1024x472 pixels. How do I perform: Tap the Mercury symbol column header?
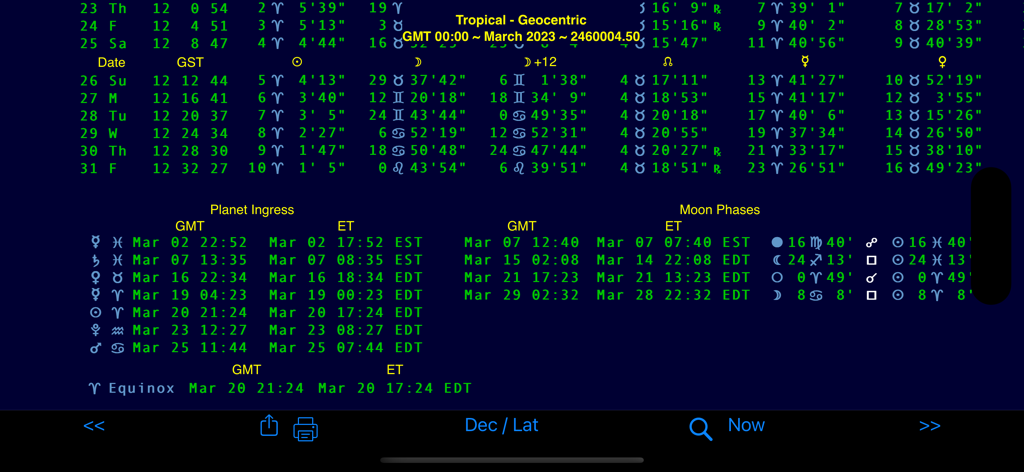tap(805, 62)
